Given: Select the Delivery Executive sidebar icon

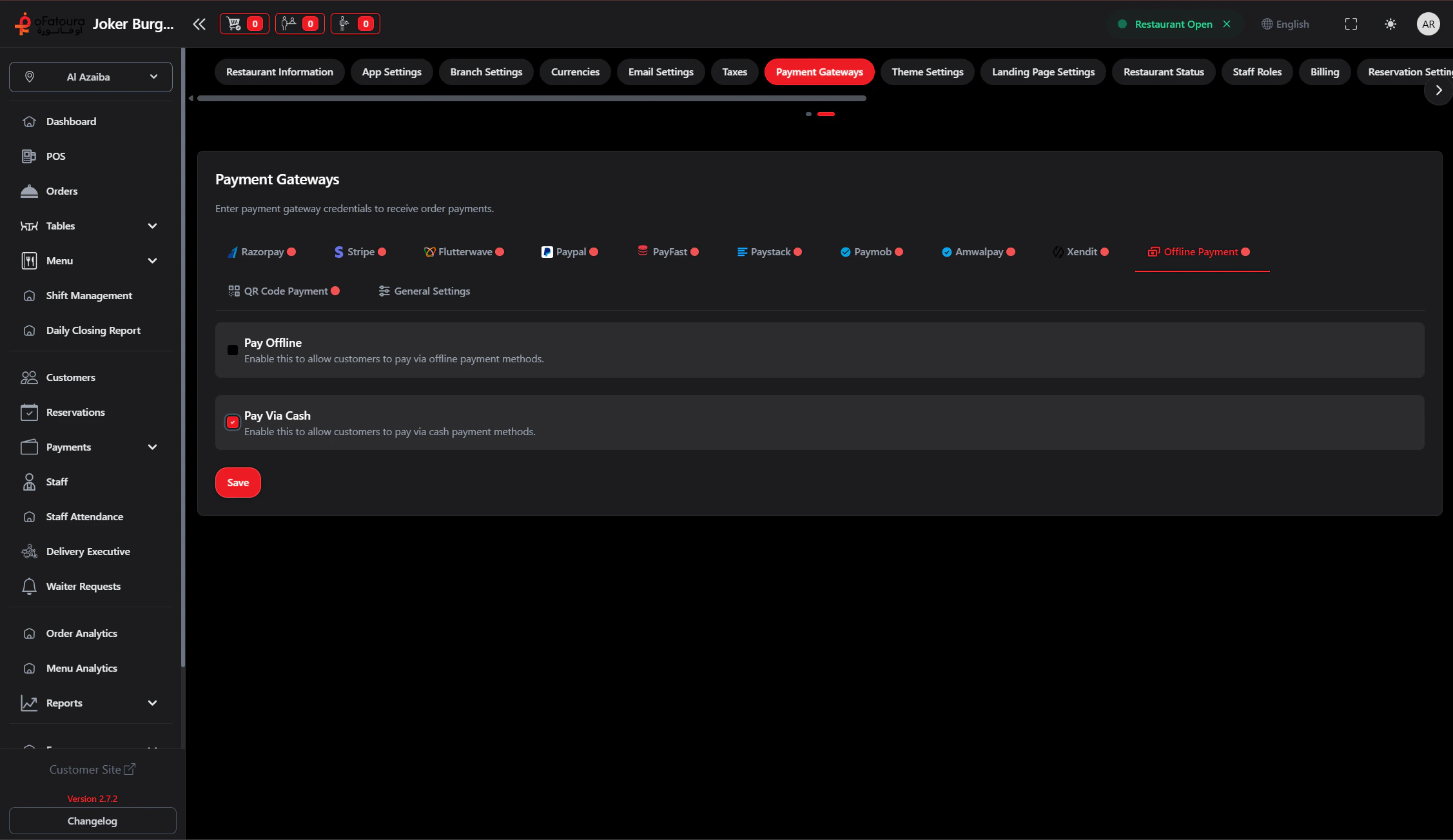Looking at the screenshot, I should [x=30, y=551].
